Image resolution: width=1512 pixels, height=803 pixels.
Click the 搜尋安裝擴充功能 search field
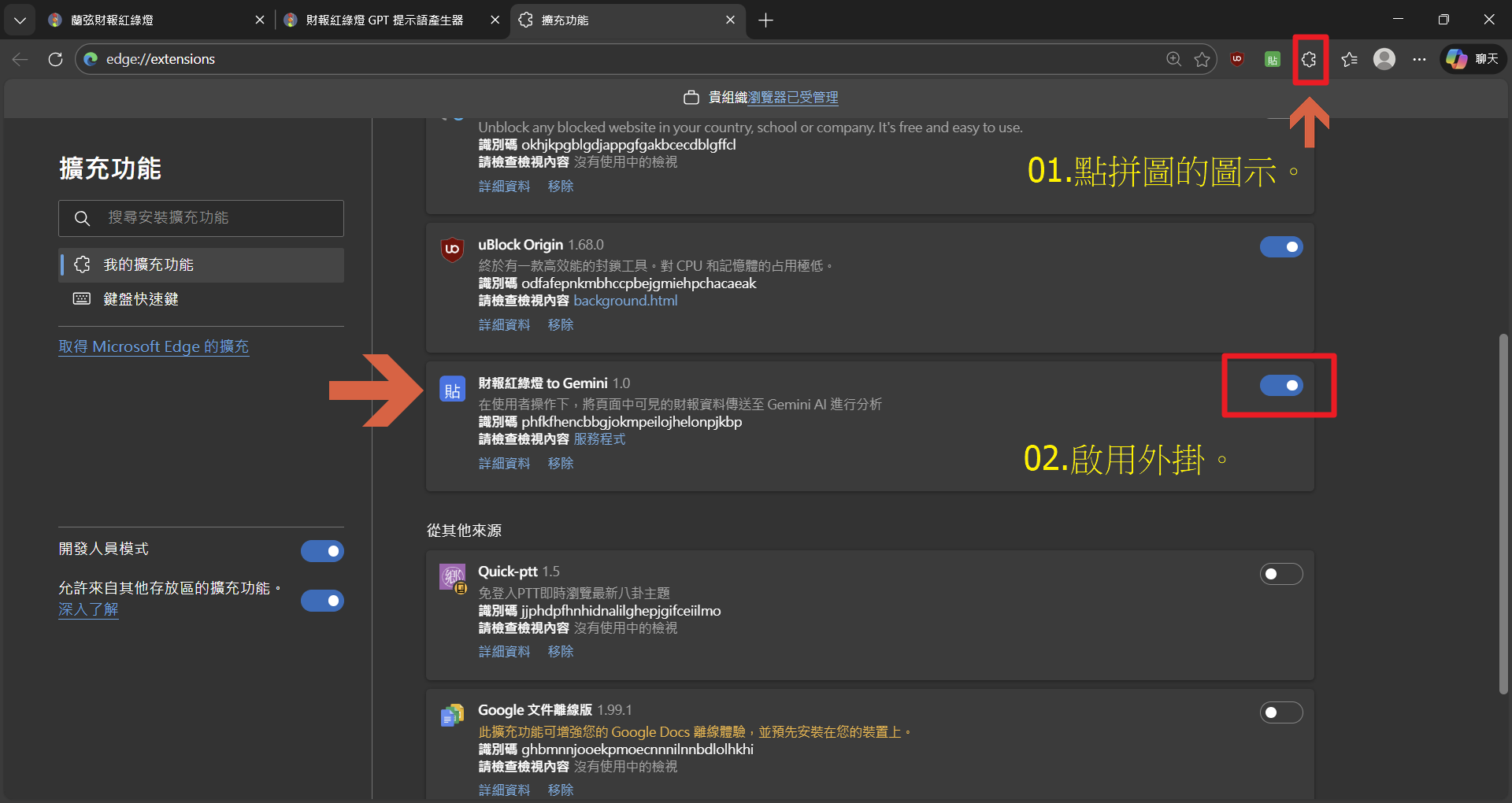coord(201,218)
